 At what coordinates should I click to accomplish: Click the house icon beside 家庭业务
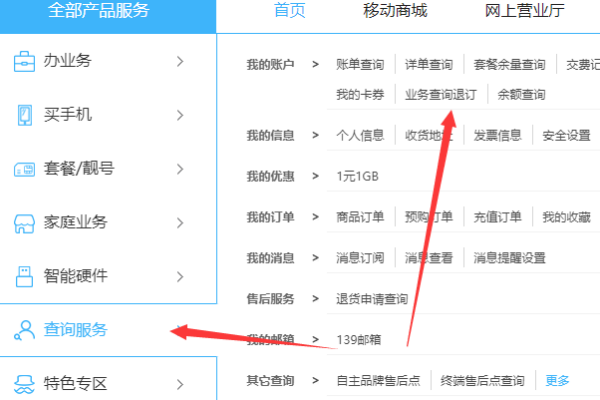click(x=24, y=223)
